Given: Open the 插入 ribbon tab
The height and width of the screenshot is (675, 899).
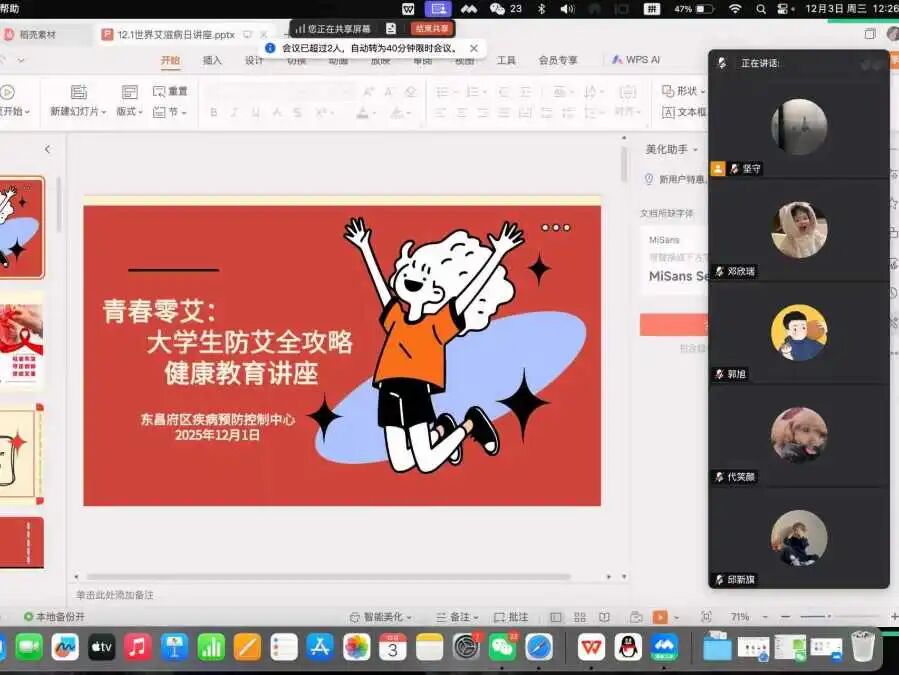Looking at the screenshot, I should tap(212, 60).
